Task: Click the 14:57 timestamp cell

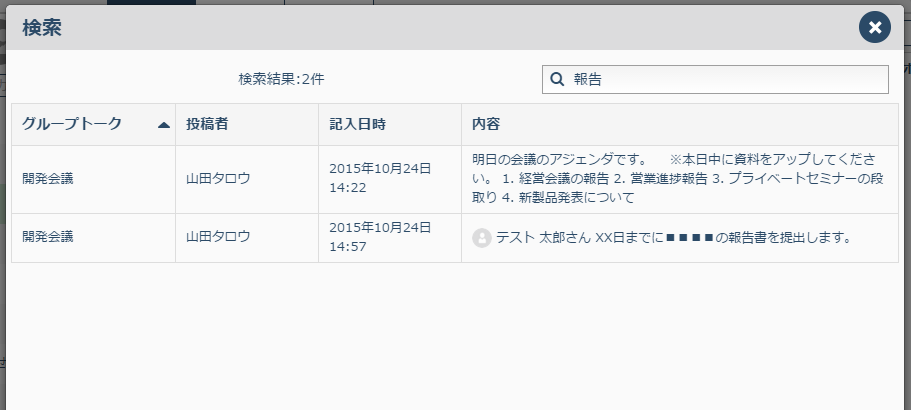Action: coord(390,238)
